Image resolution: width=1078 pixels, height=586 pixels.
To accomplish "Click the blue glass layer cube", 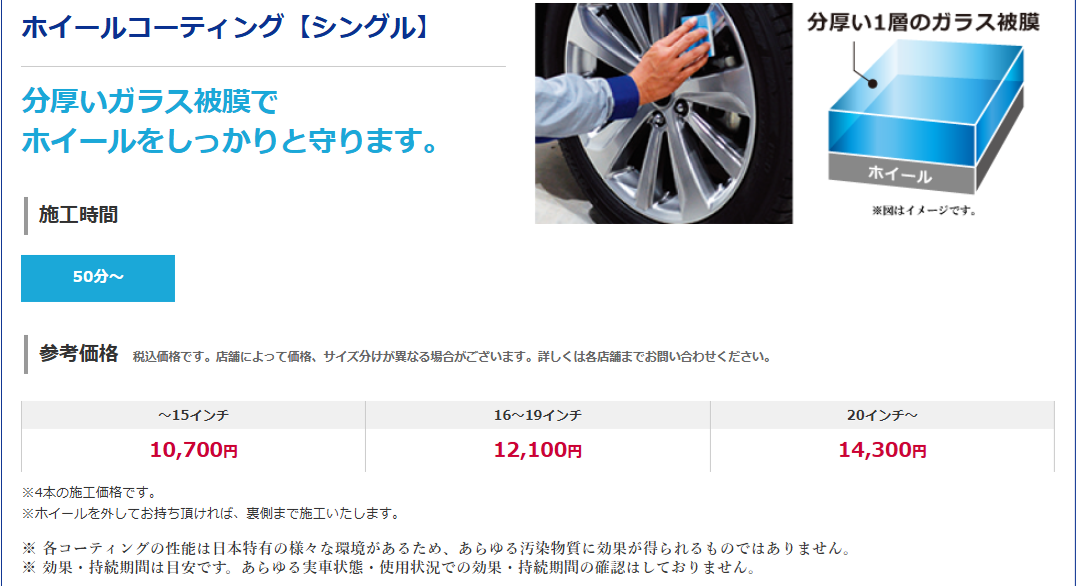I will pos(925,103).
